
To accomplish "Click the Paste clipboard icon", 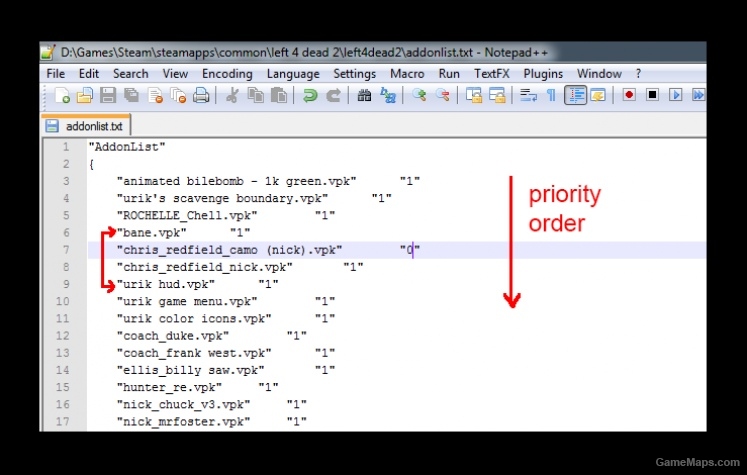I will 279,95.
